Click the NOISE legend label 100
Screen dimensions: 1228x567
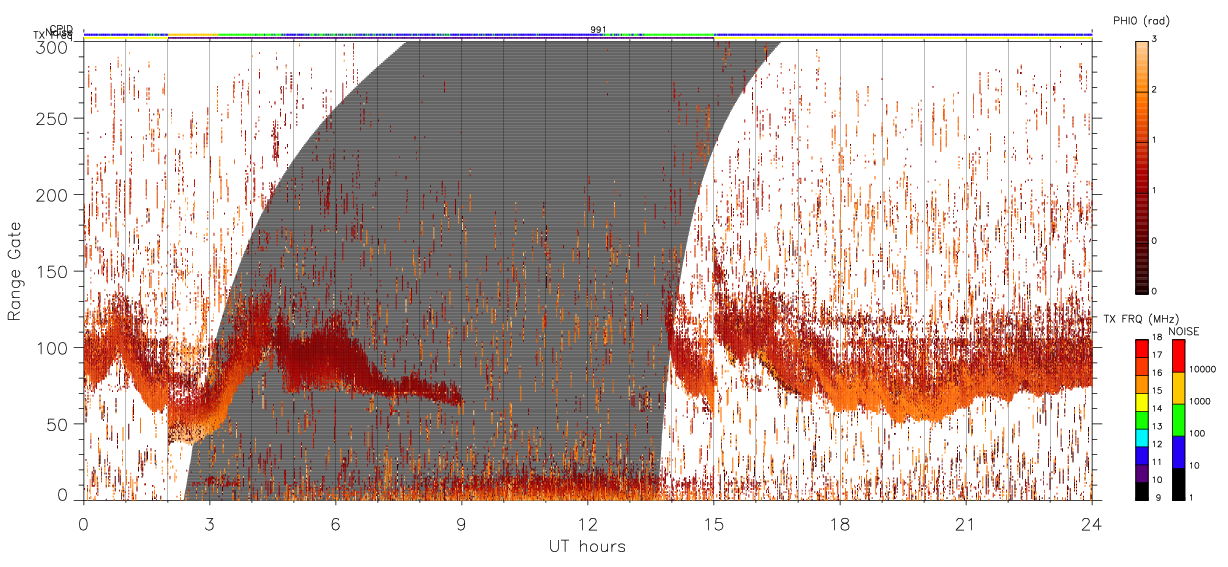[1197, 433]
